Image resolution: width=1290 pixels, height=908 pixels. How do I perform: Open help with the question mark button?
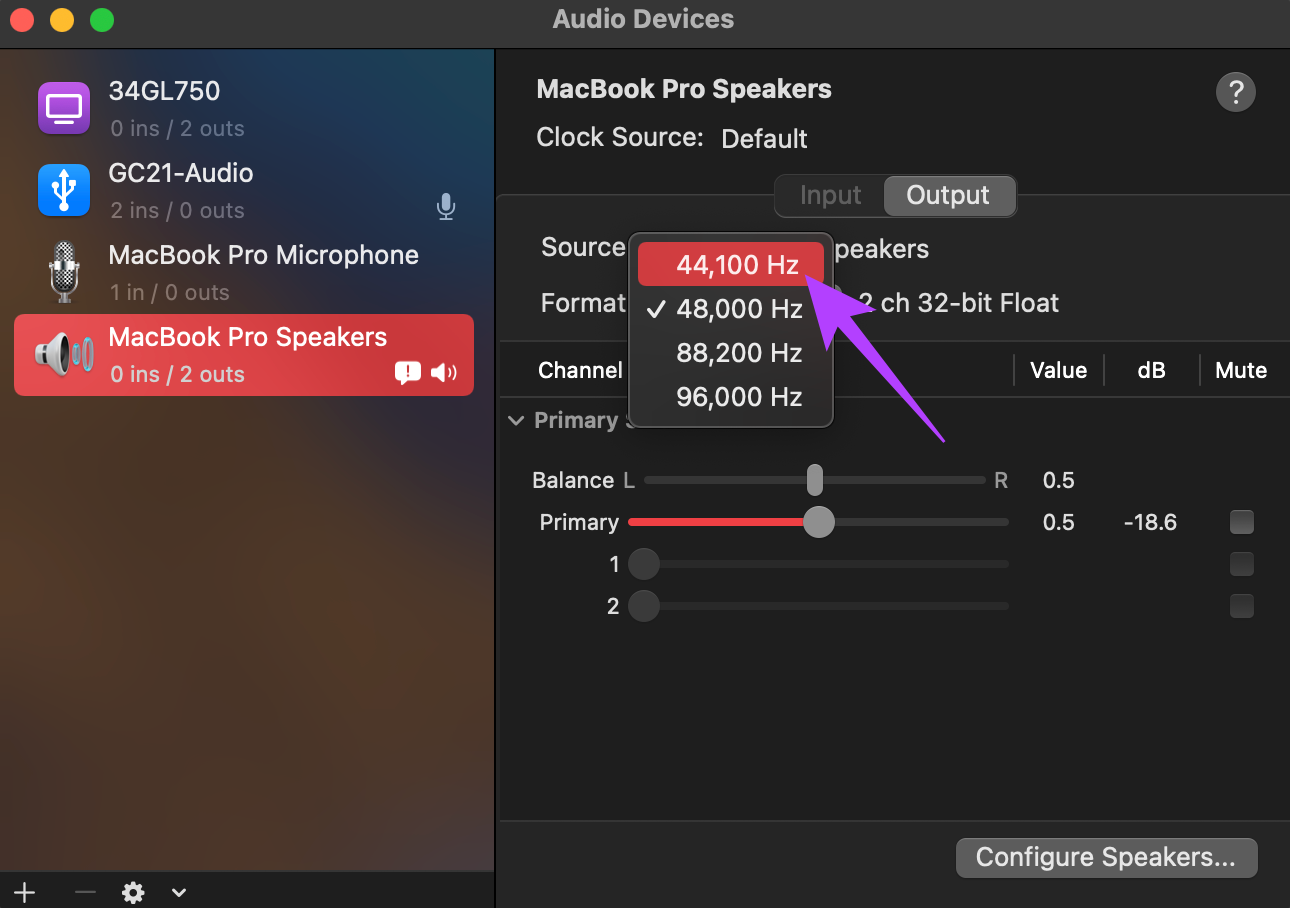click(1235, 93)
